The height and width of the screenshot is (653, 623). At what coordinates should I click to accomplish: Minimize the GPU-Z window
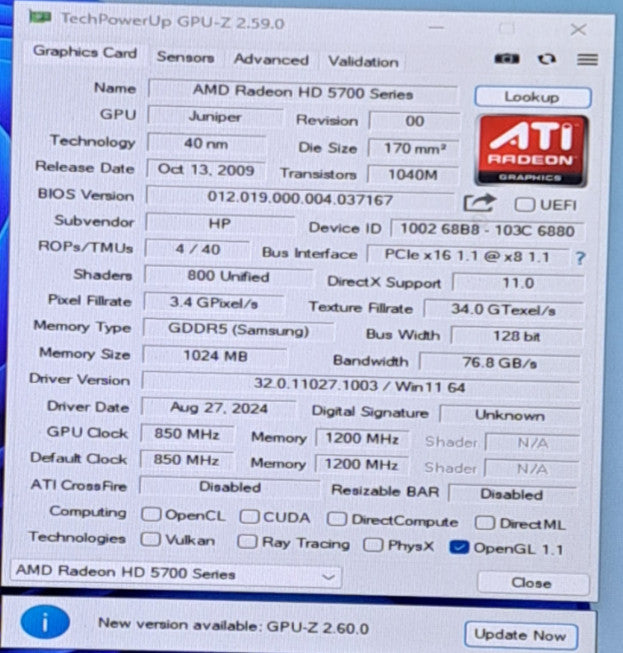436,27
